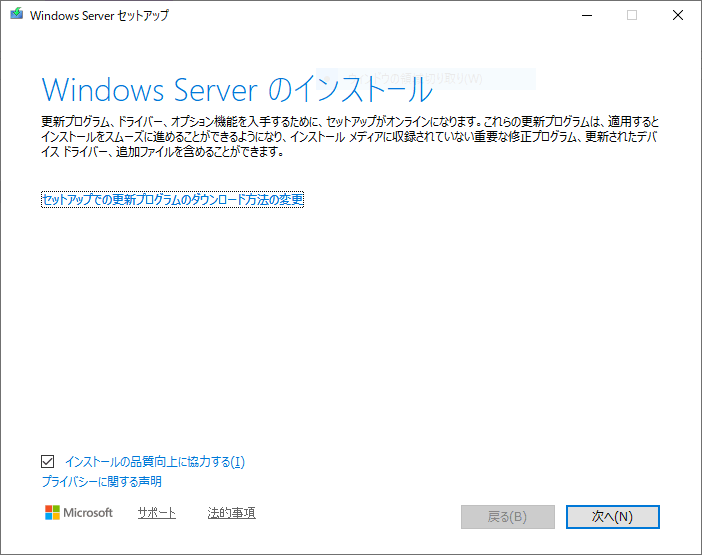Viewport: 702px width, 555px height.
Task: Click the disabled 戻る(B) button
Action: (507, 517)
